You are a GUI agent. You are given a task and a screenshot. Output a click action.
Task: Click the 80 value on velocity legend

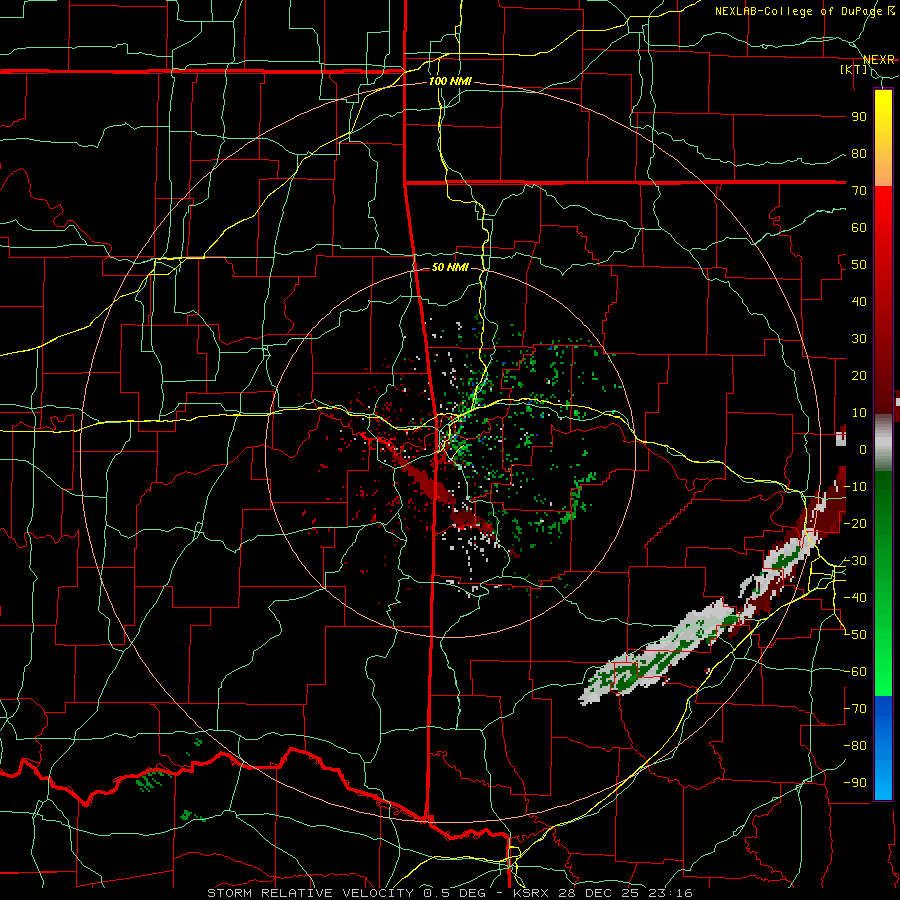(859, 154)
